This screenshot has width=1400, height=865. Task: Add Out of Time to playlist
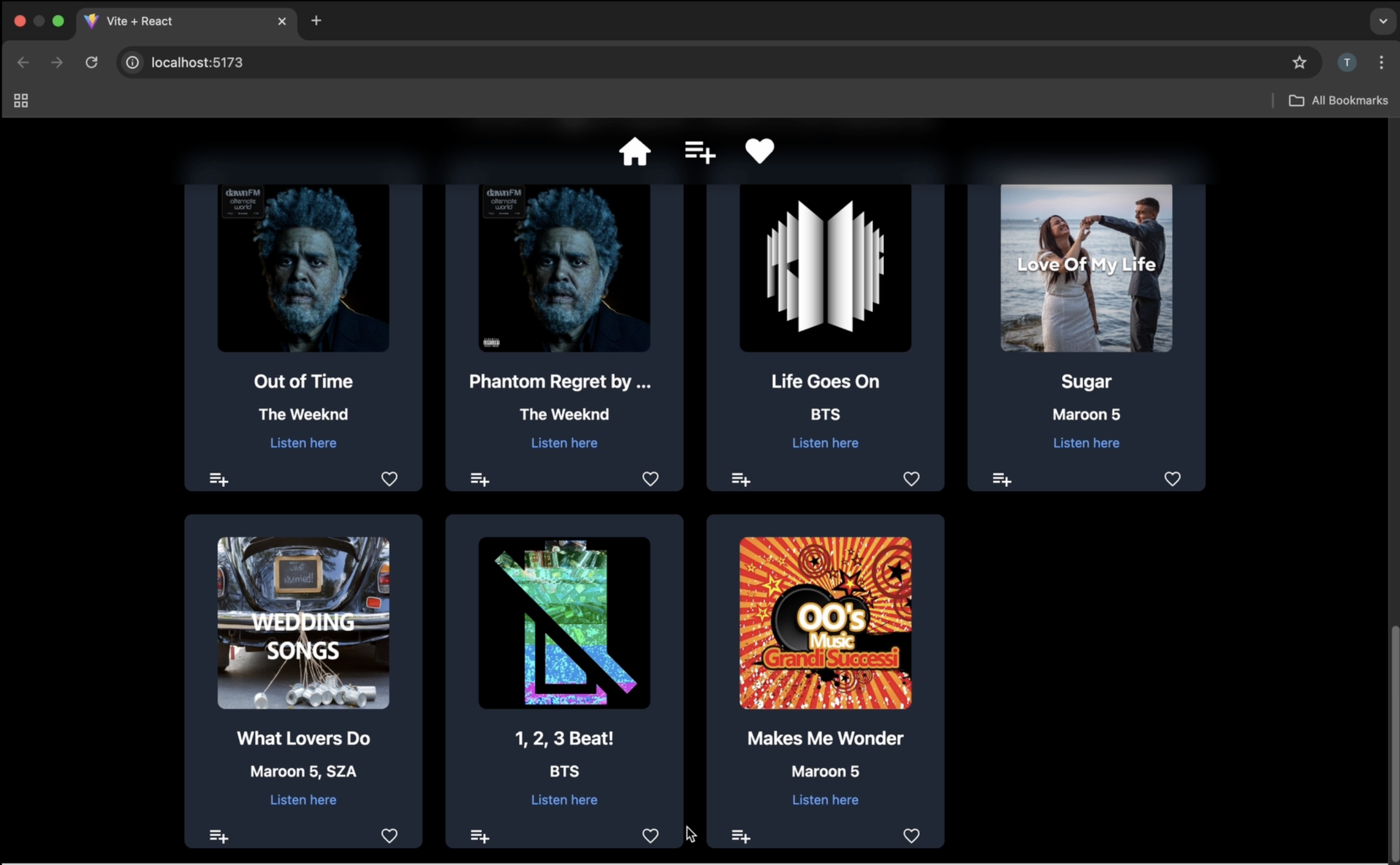click(219, 479)
